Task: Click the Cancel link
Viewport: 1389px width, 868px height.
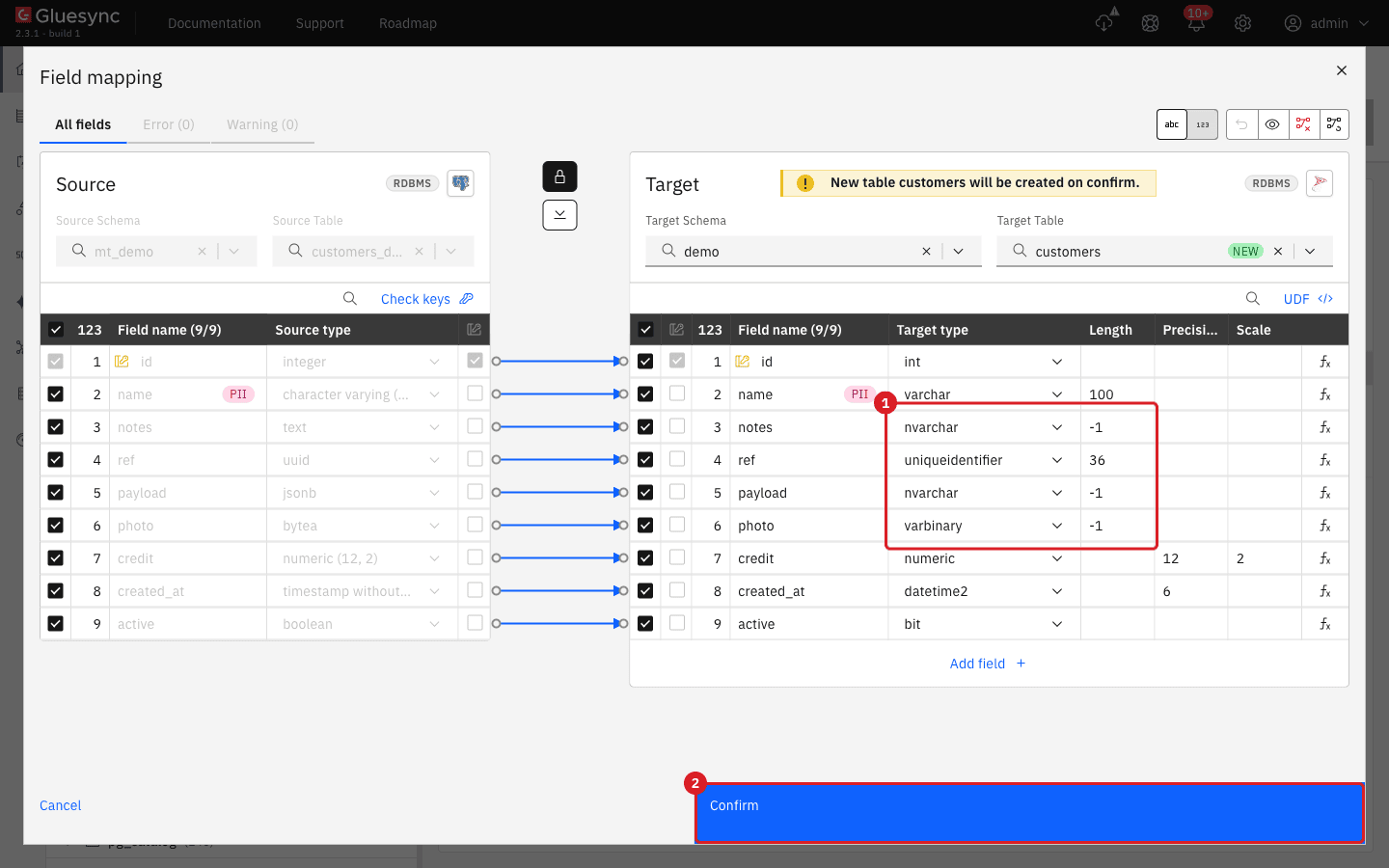Action: (x=61, y=805)
